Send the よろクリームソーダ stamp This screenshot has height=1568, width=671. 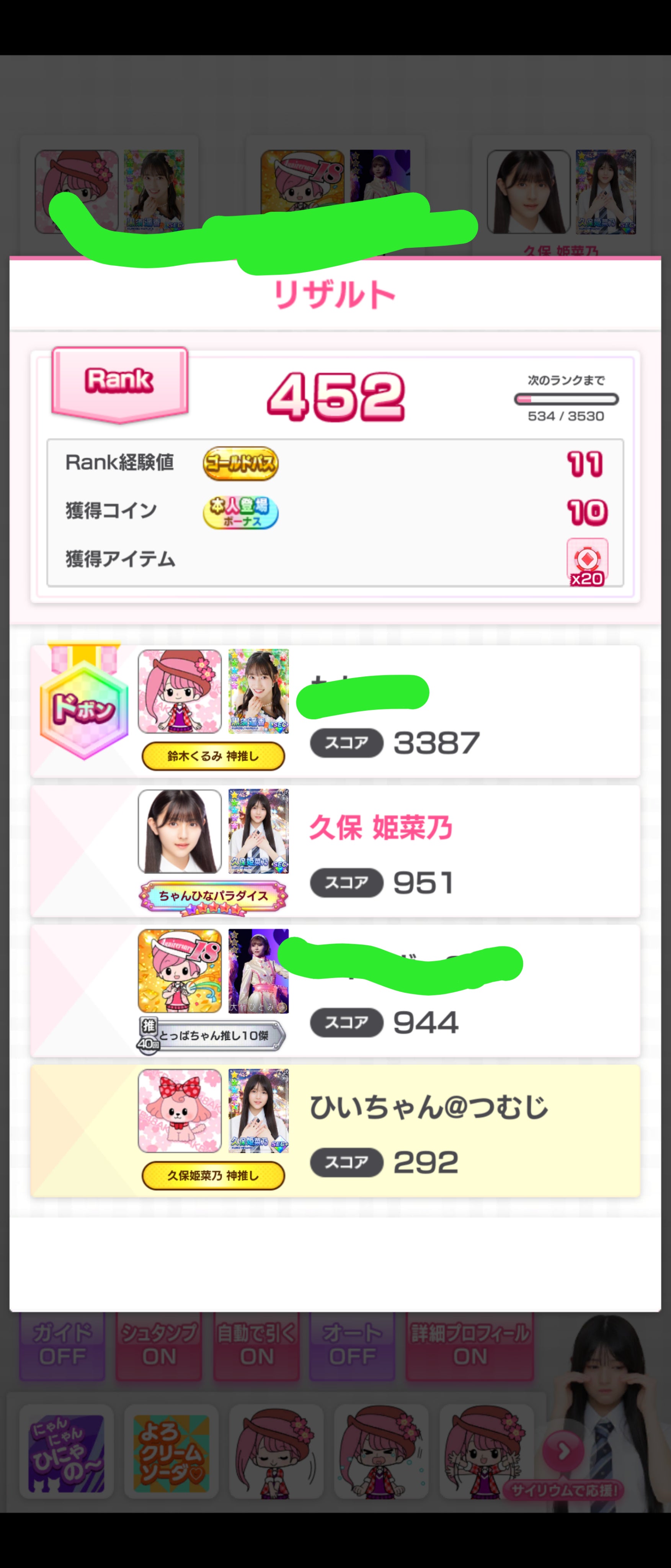[x=171, y=1452]
